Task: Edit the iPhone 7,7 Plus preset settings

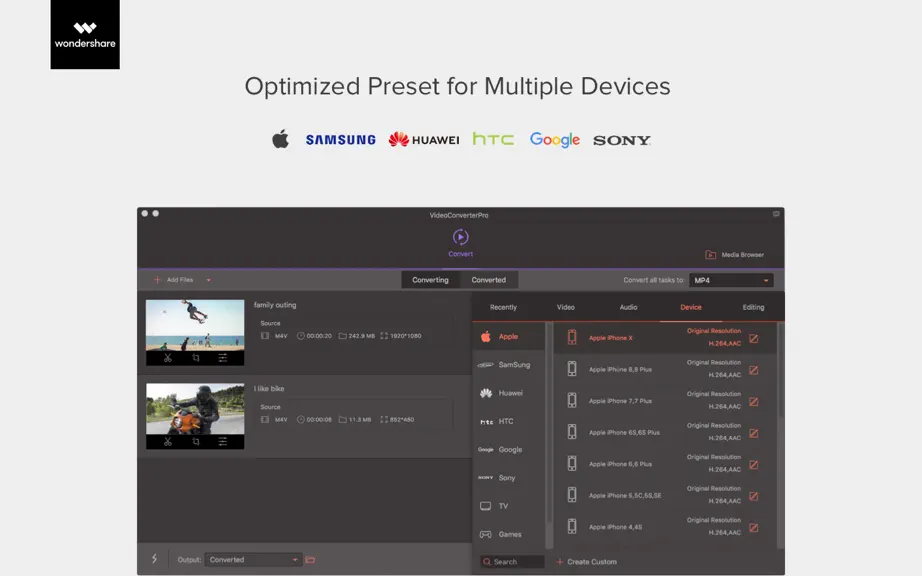Action: pos(754,402)
